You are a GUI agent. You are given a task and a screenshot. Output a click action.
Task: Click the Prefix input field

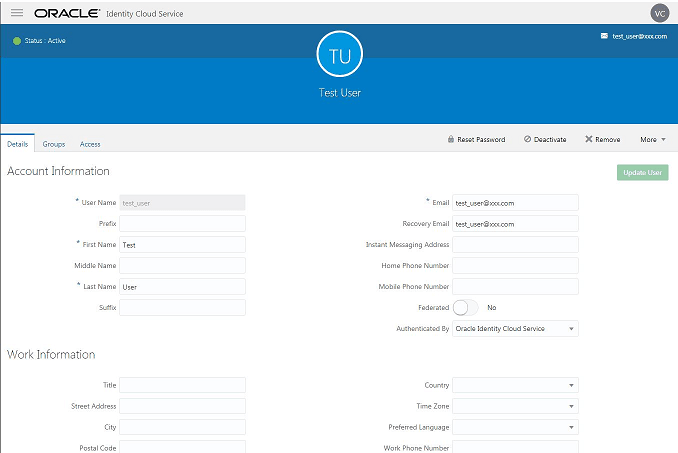point(182,223)
